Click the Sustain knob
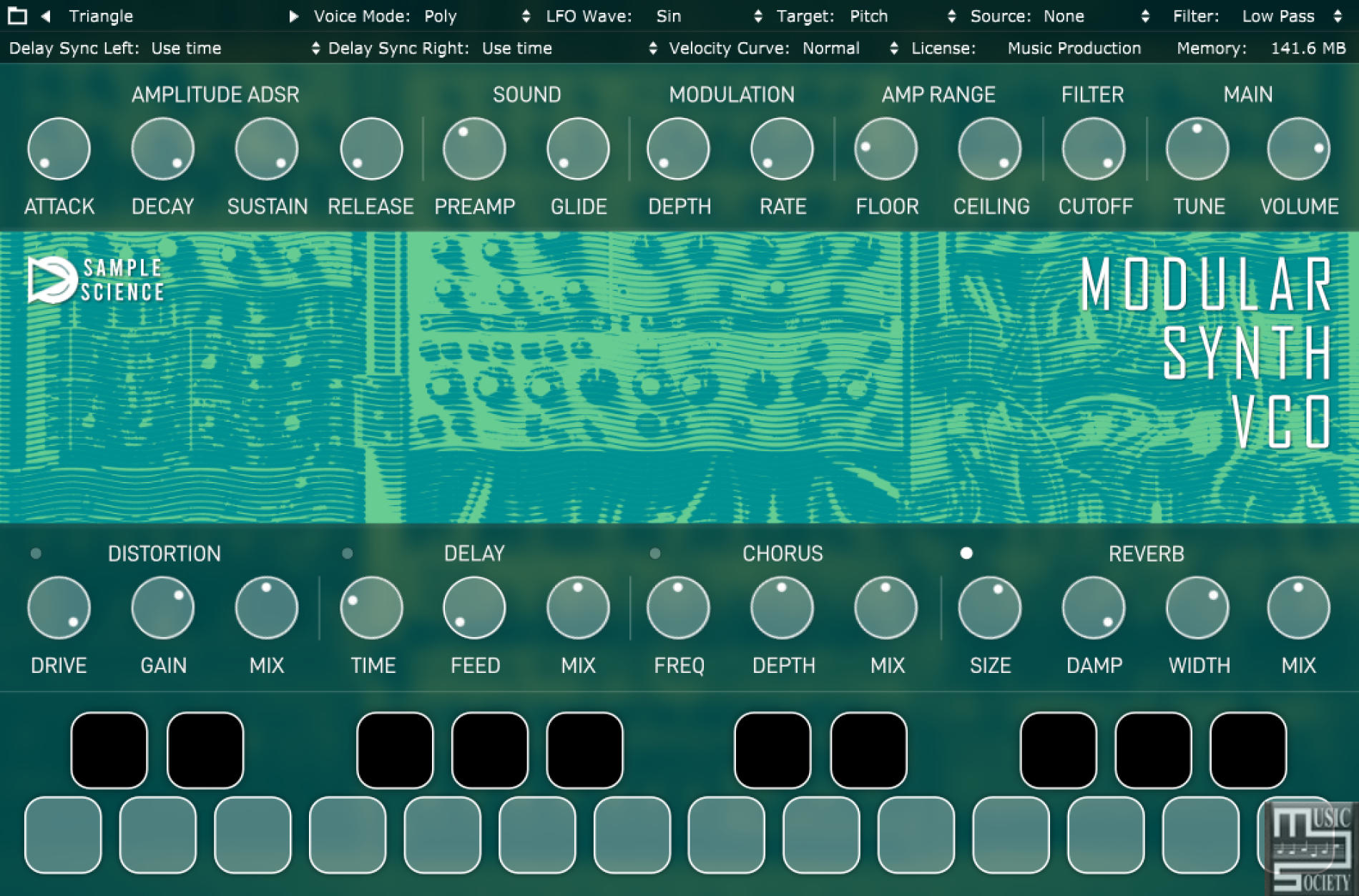 [x=266, y=149]
